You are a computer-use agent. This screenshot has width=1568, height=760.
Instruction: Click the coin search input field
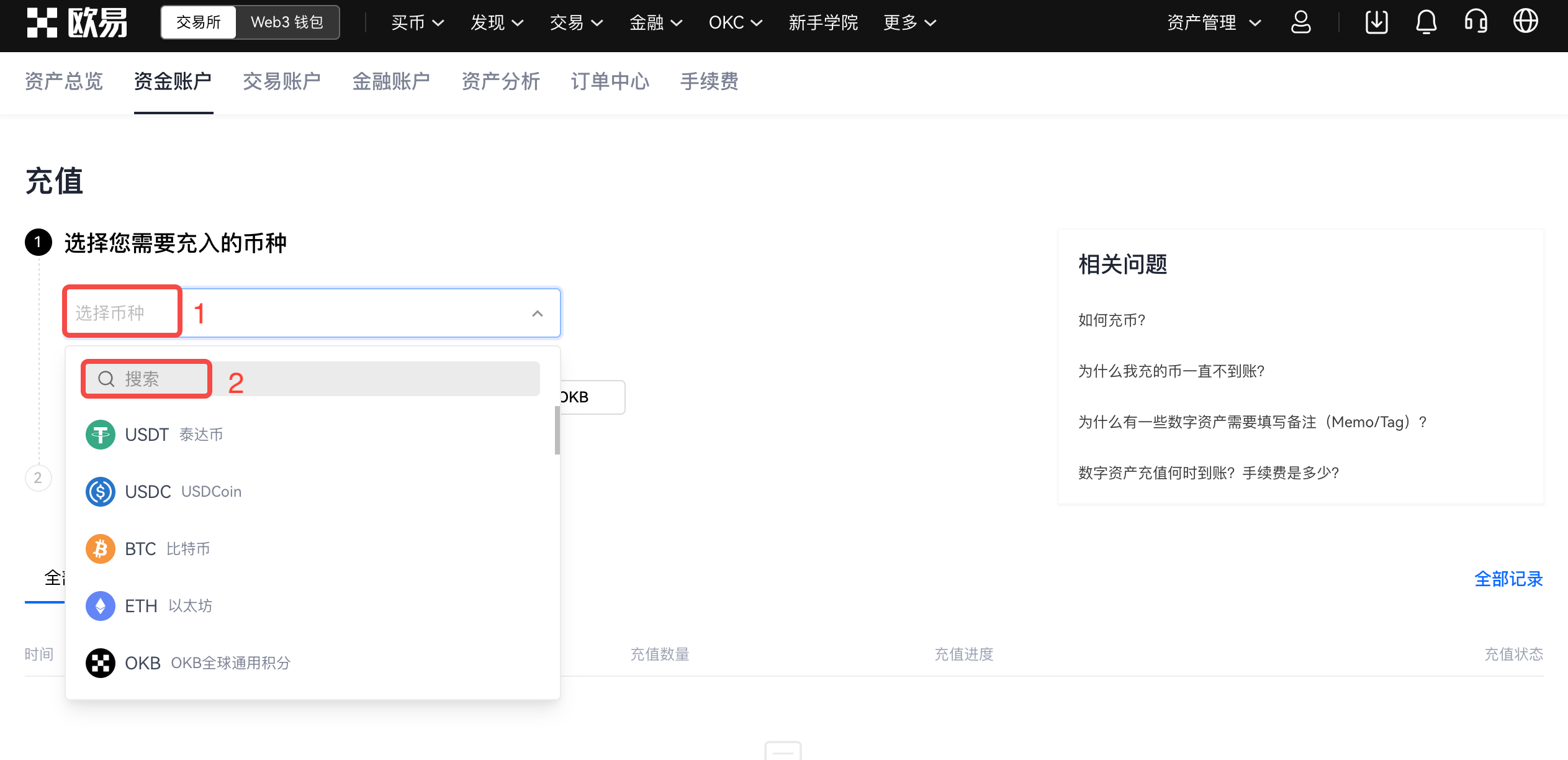[312, 379]
